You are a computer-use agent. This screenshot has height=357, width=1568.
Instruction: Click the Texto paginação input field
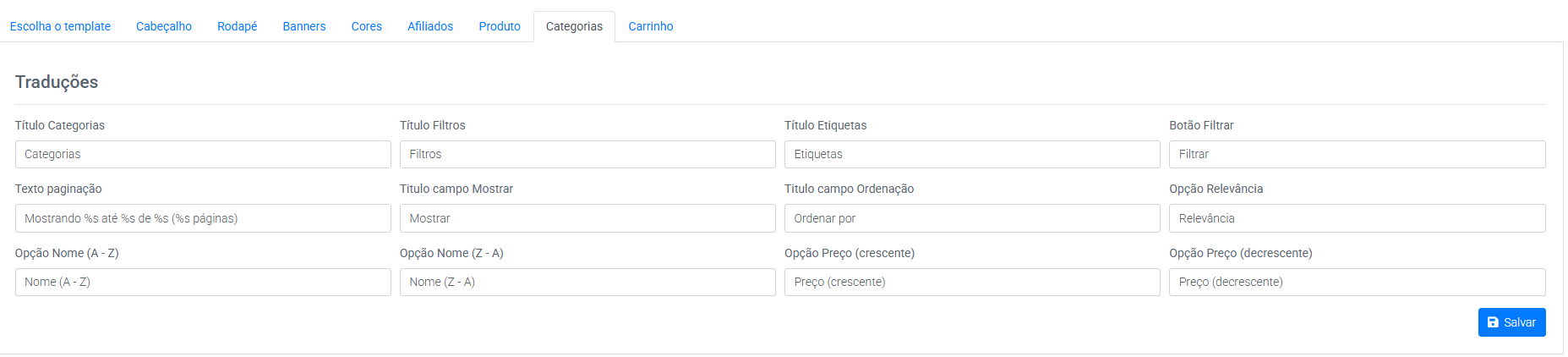203,218
